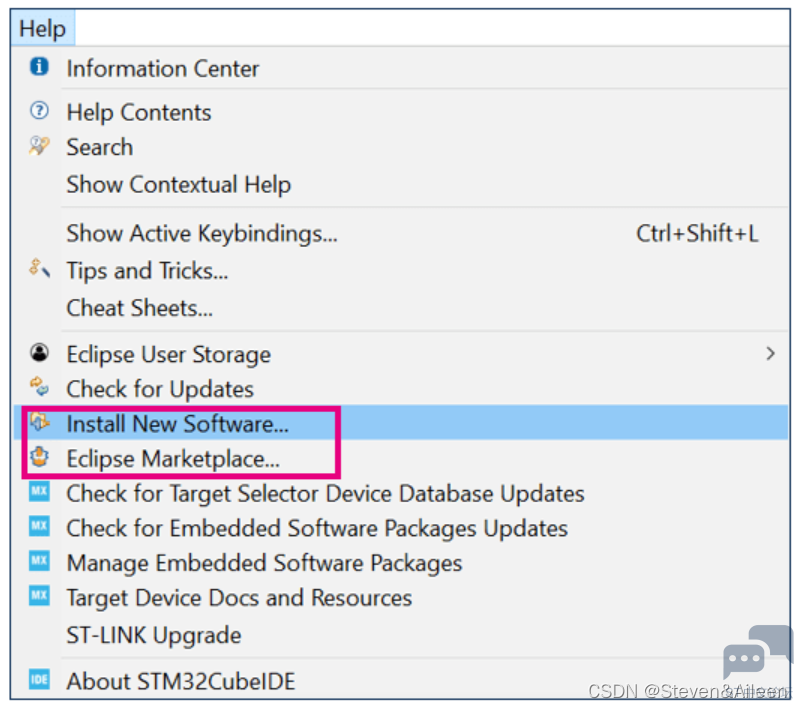Click the Check for Updates icon

click(39, 387)
